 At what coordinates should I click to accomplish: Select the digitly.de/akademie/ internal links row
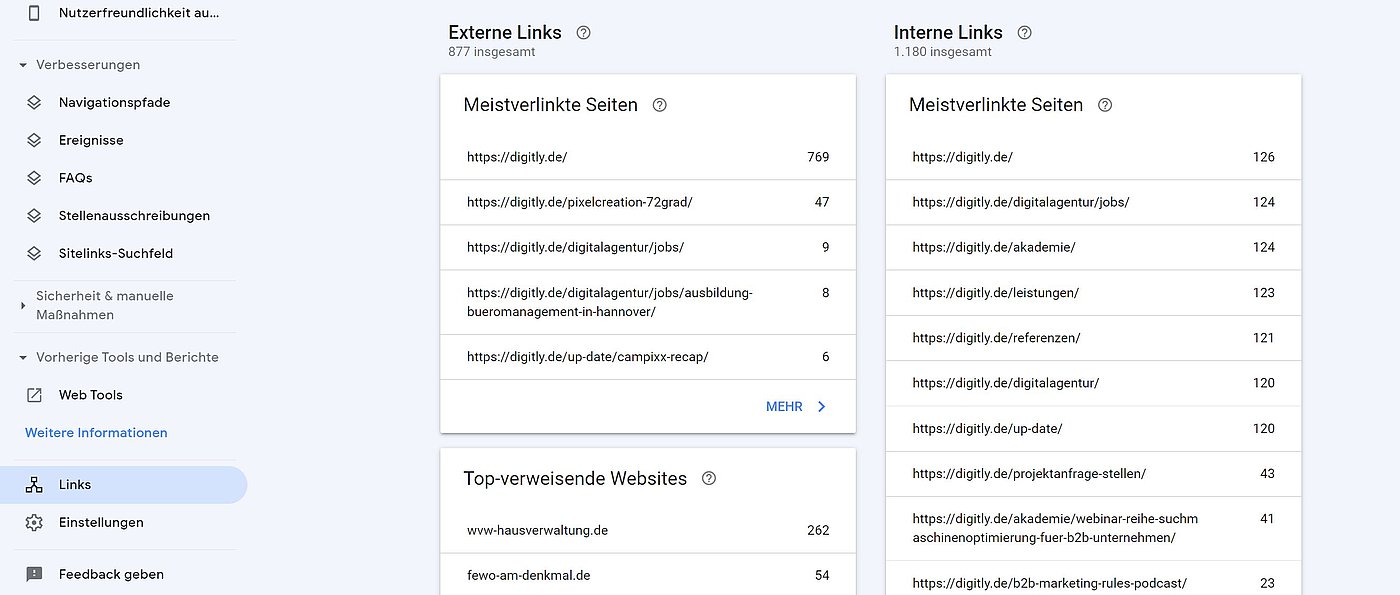(993, 247)
